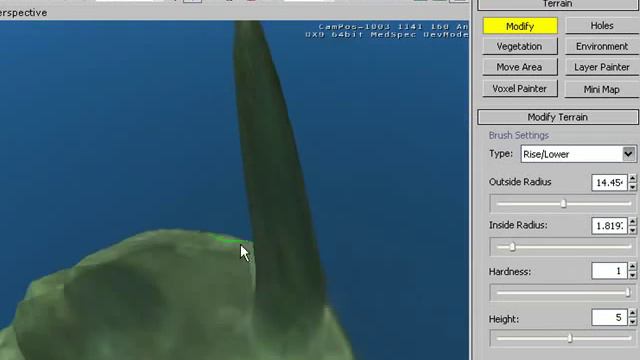Increase Inside Radius with spinner up arrow
The width and height of the screenshot is (640, 360).
(x=633, y=221)
